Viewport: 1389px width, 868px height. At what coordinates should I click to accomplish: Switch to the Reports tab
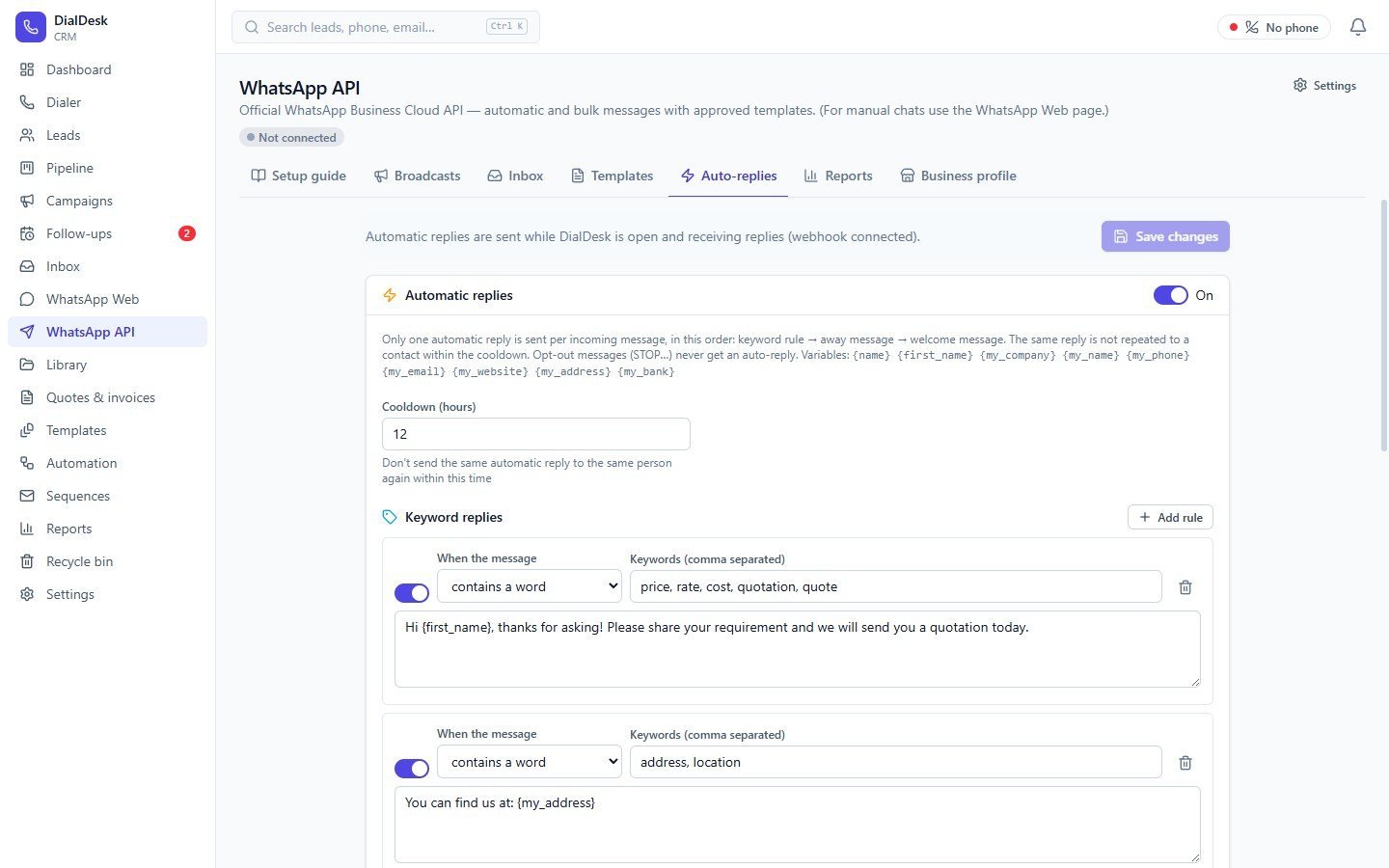(x=837, y=176)
